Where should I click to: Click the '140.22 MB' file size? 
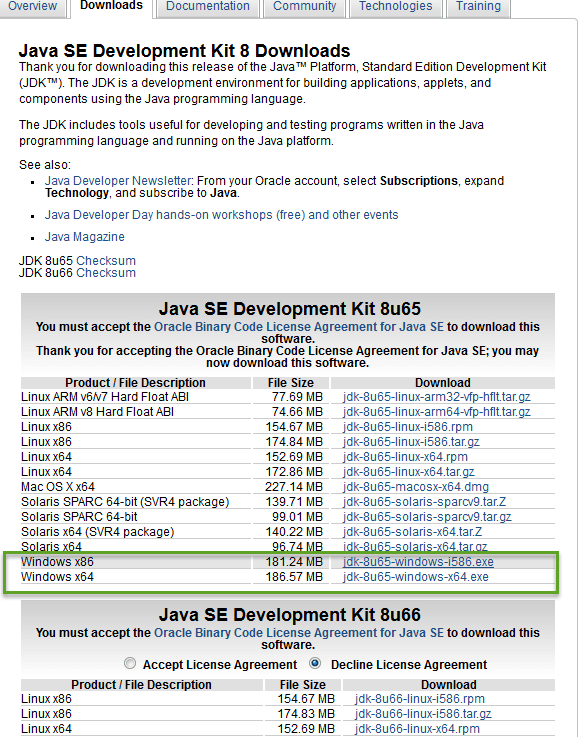pos(294,532)
